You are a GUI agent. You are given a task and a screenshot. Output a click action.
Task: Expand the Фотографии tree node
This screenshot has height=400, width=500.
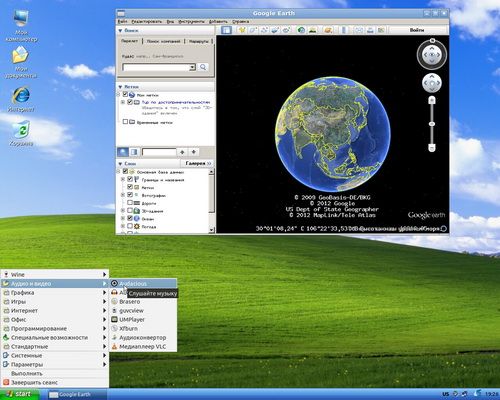coord(123,195)
